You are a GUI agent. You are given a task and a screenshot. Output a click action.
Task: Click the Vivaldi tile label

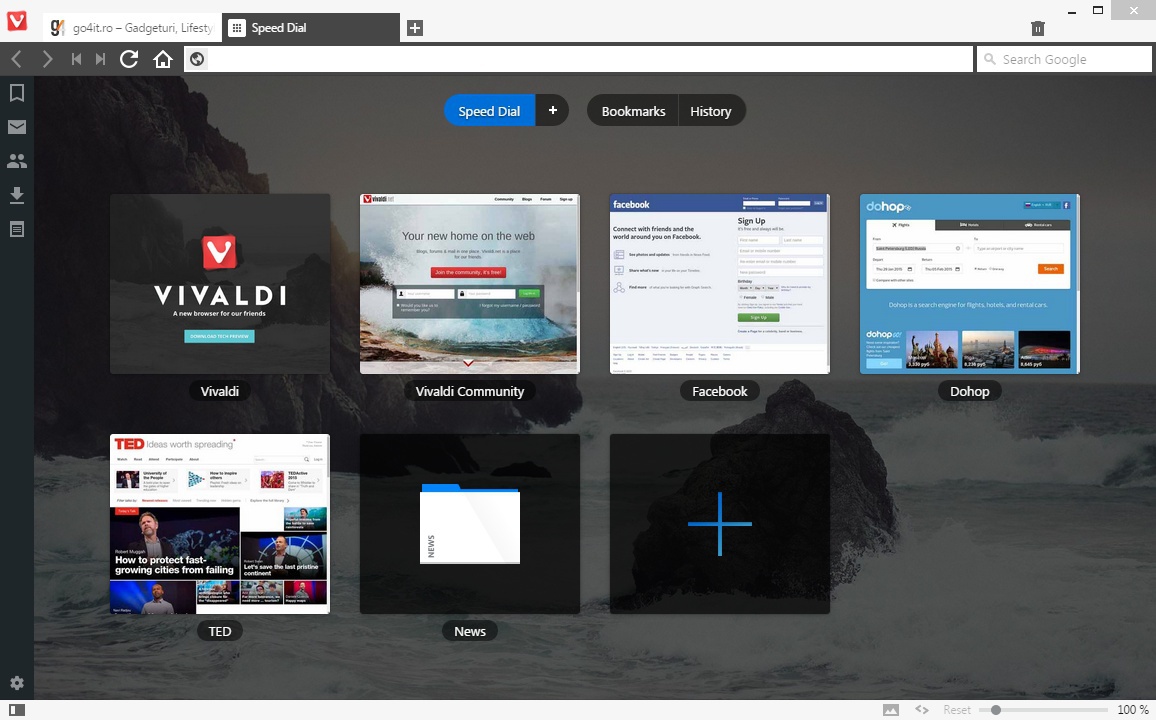220,391
